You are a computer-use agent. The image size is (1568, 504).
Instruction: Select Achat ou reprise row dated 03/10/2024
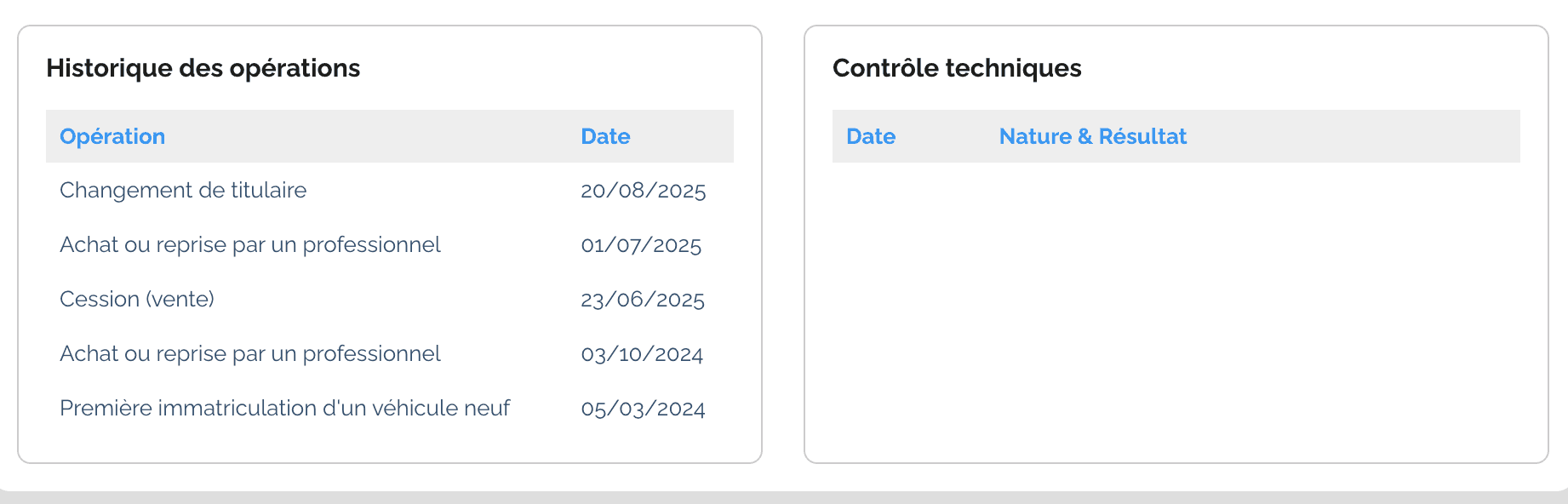[249, 354]
